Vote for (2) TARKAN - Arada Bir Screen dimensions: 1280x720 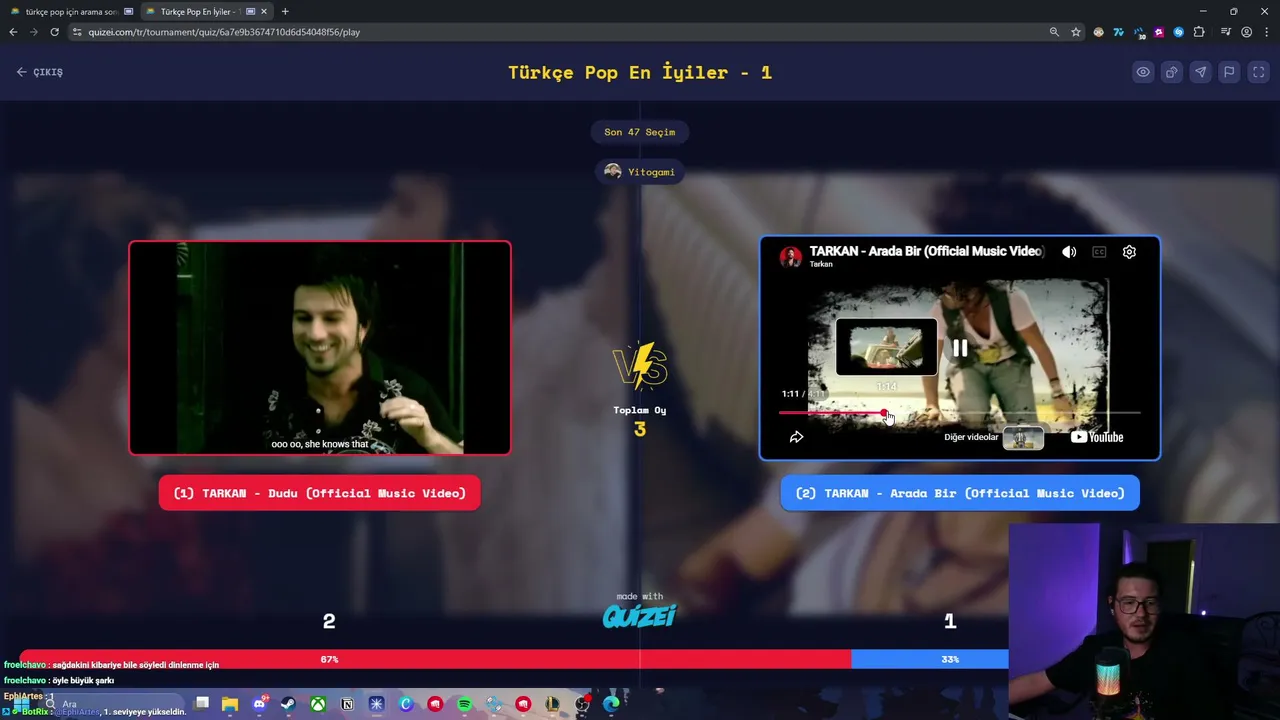(x=960, y=493)
